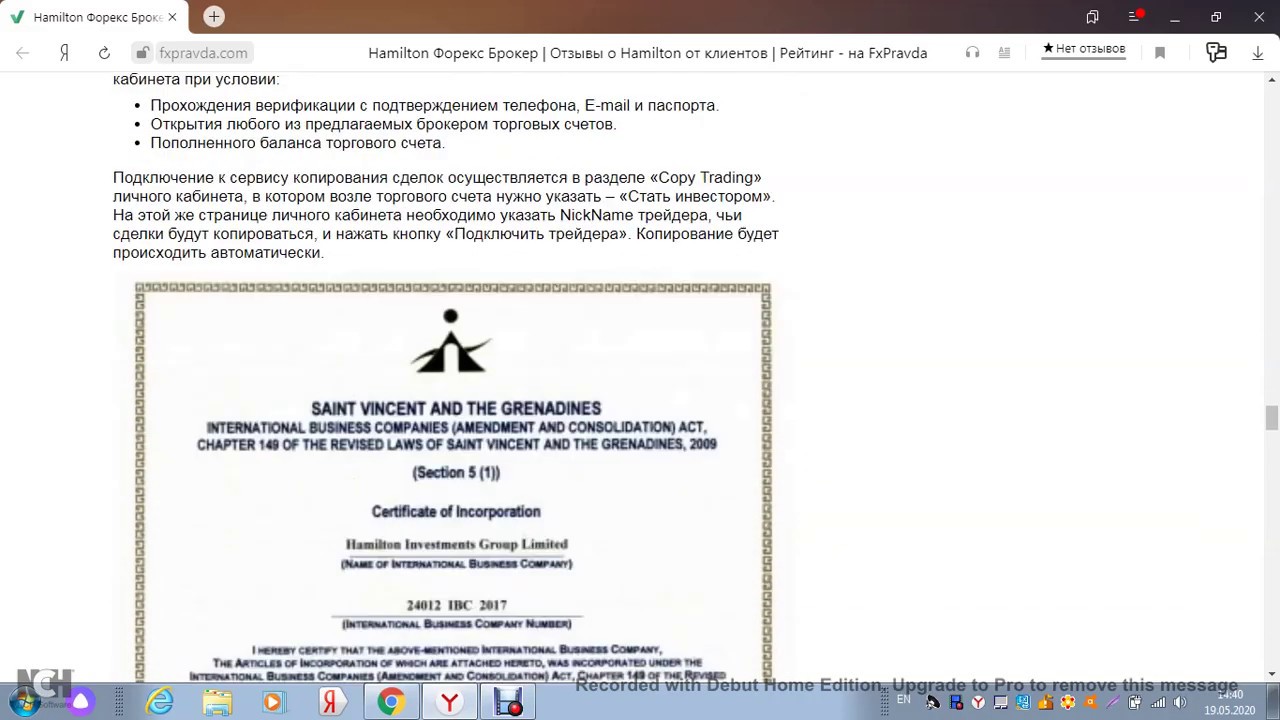Click the 'Пополненного баланса торгового счета.' bullet
Image resolution: width=1280 pixels, height=720 pixels.
point(297,143)
